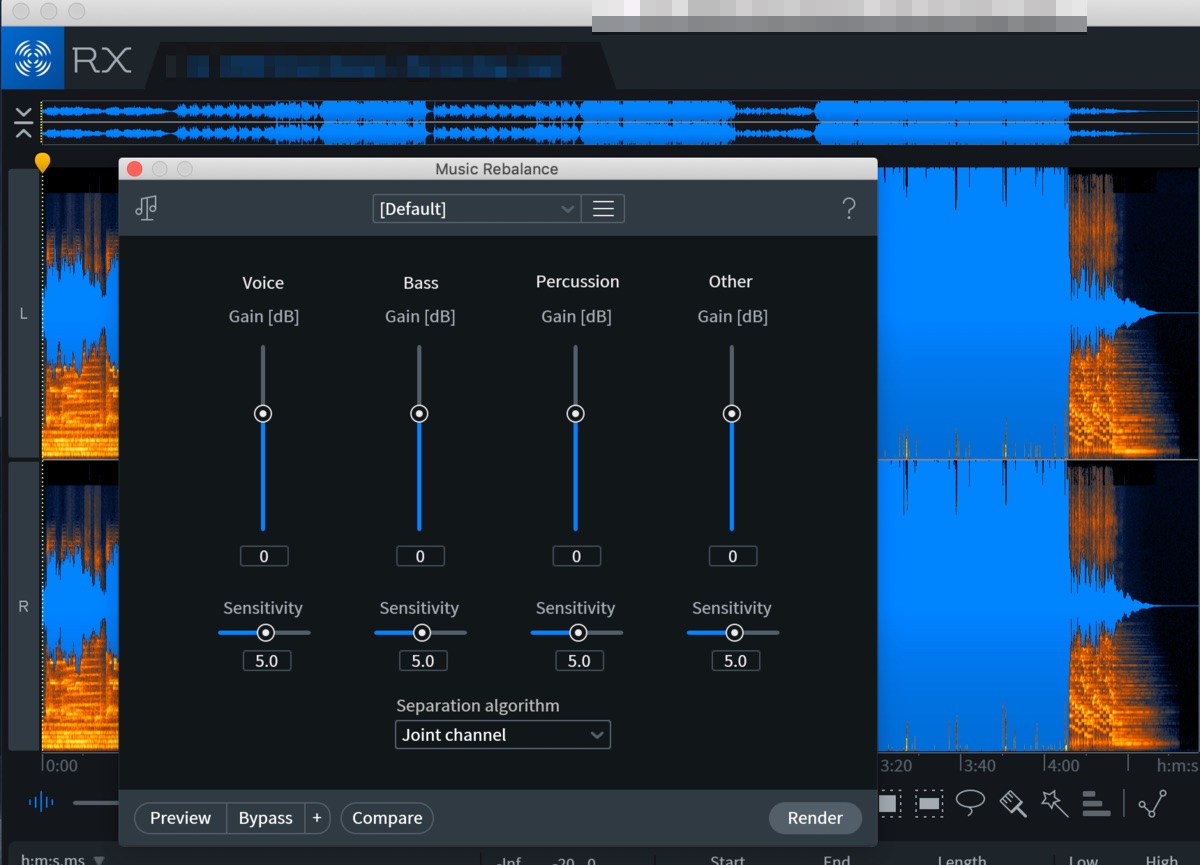Collapse the waveform overview arrows

tap(23, 122)
